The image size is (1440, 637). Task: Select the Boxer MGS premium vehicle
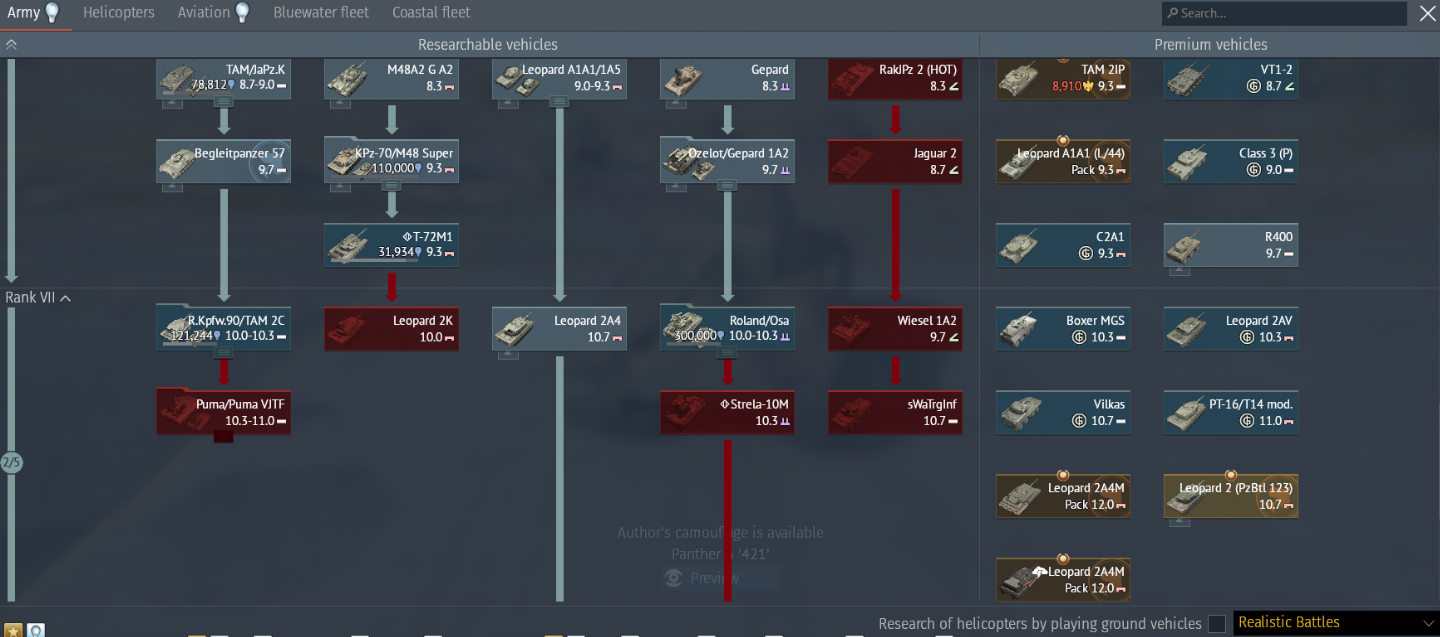pyautogui.click(x=1064, y=329)
